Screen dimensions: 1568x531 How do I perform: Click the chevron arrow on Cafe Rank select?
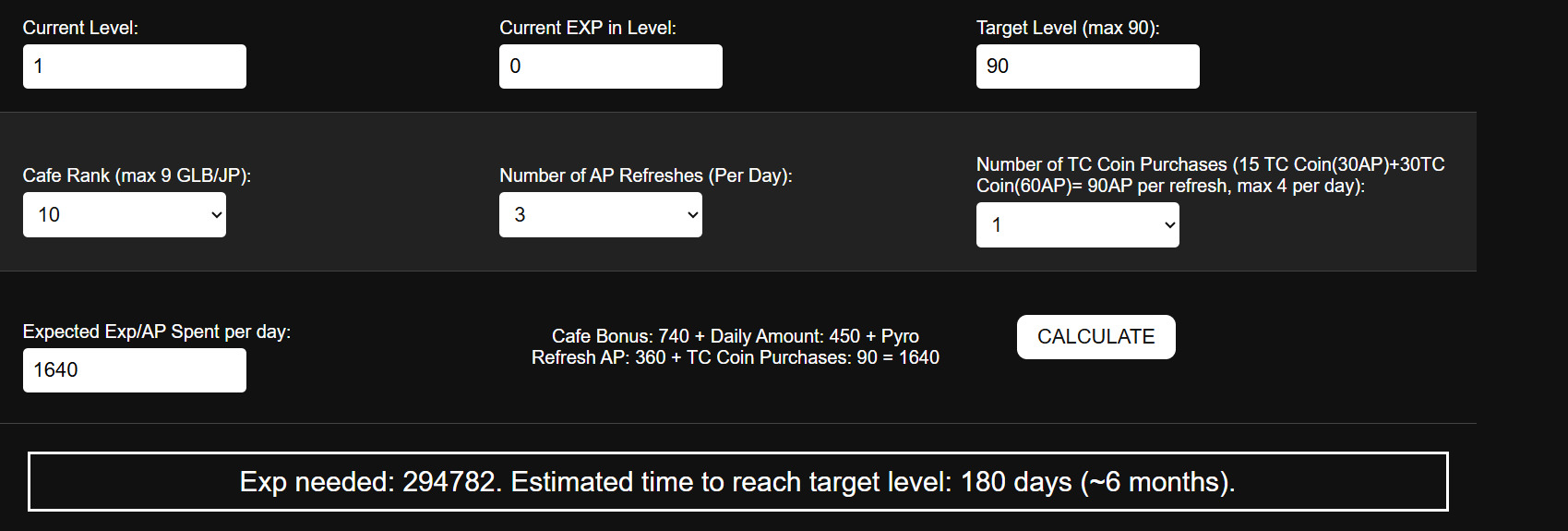pyautogui.click(x=217, y=215)
